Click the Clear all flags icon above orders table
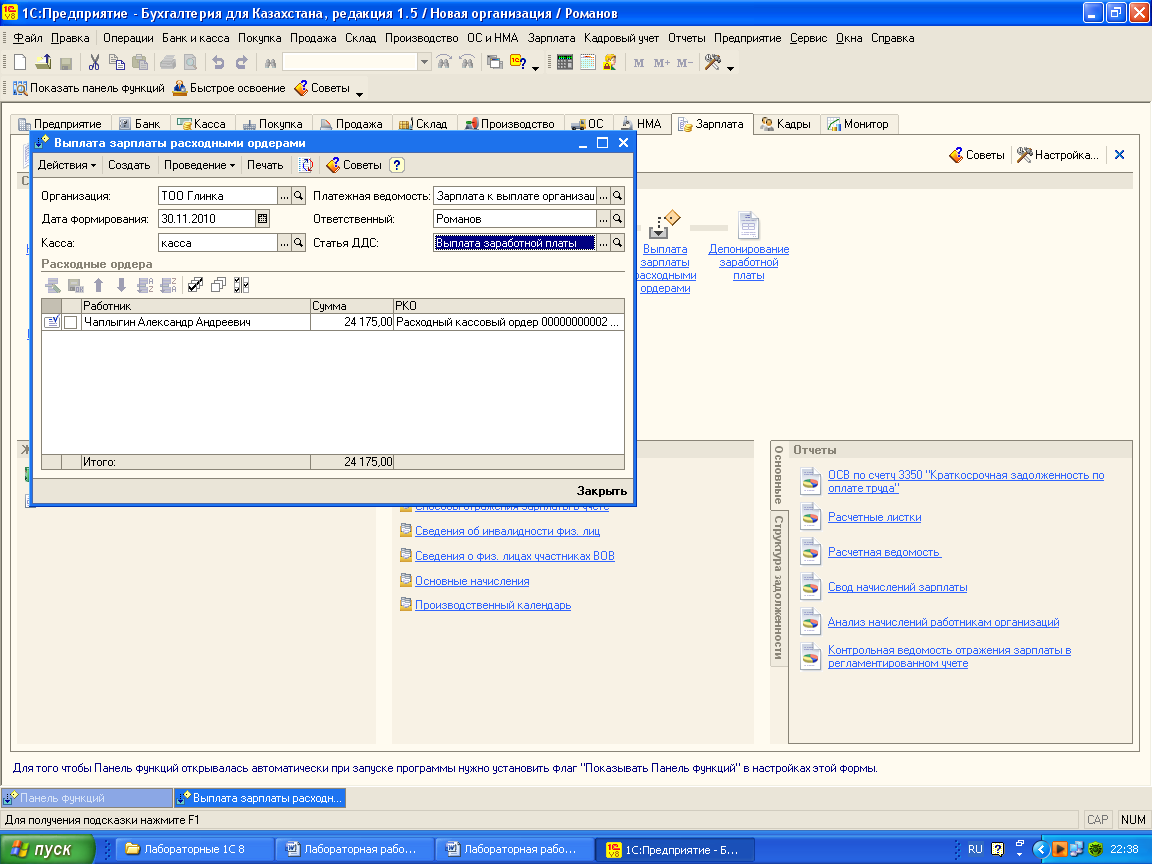Image resolution: width=1152 pixels, height=864 pixels. (218, 285)
